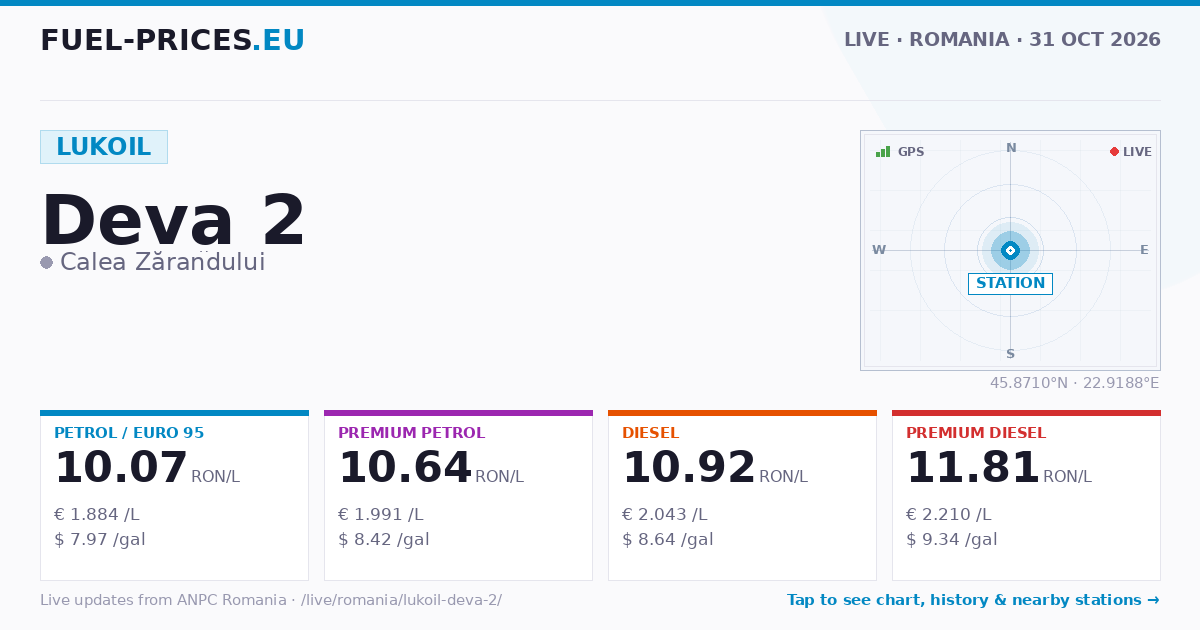Click the red LIVE indicator dot on map
Screen dimensions: 1200x630
(x=1114, y=152)
